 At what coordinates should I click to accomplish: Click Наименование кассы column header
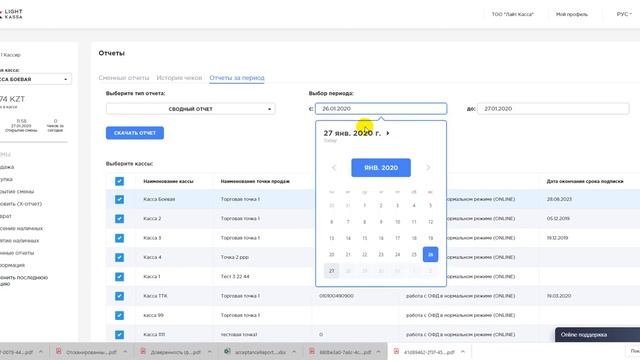pyautogui.click(x=168, y=181)
